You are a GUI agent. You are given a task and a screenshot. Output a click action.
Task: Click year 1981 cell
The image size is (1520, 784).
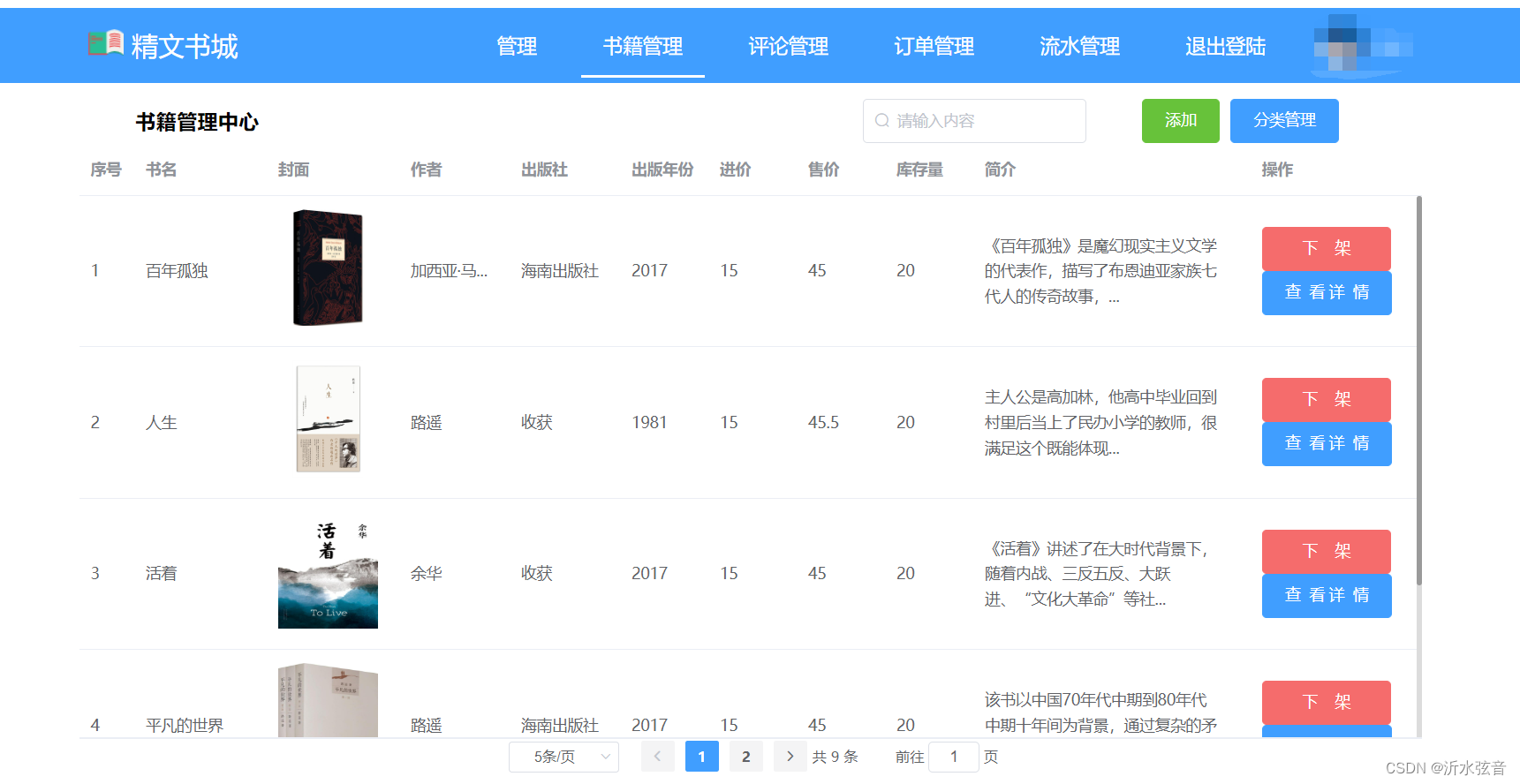(x=649, y=423)
